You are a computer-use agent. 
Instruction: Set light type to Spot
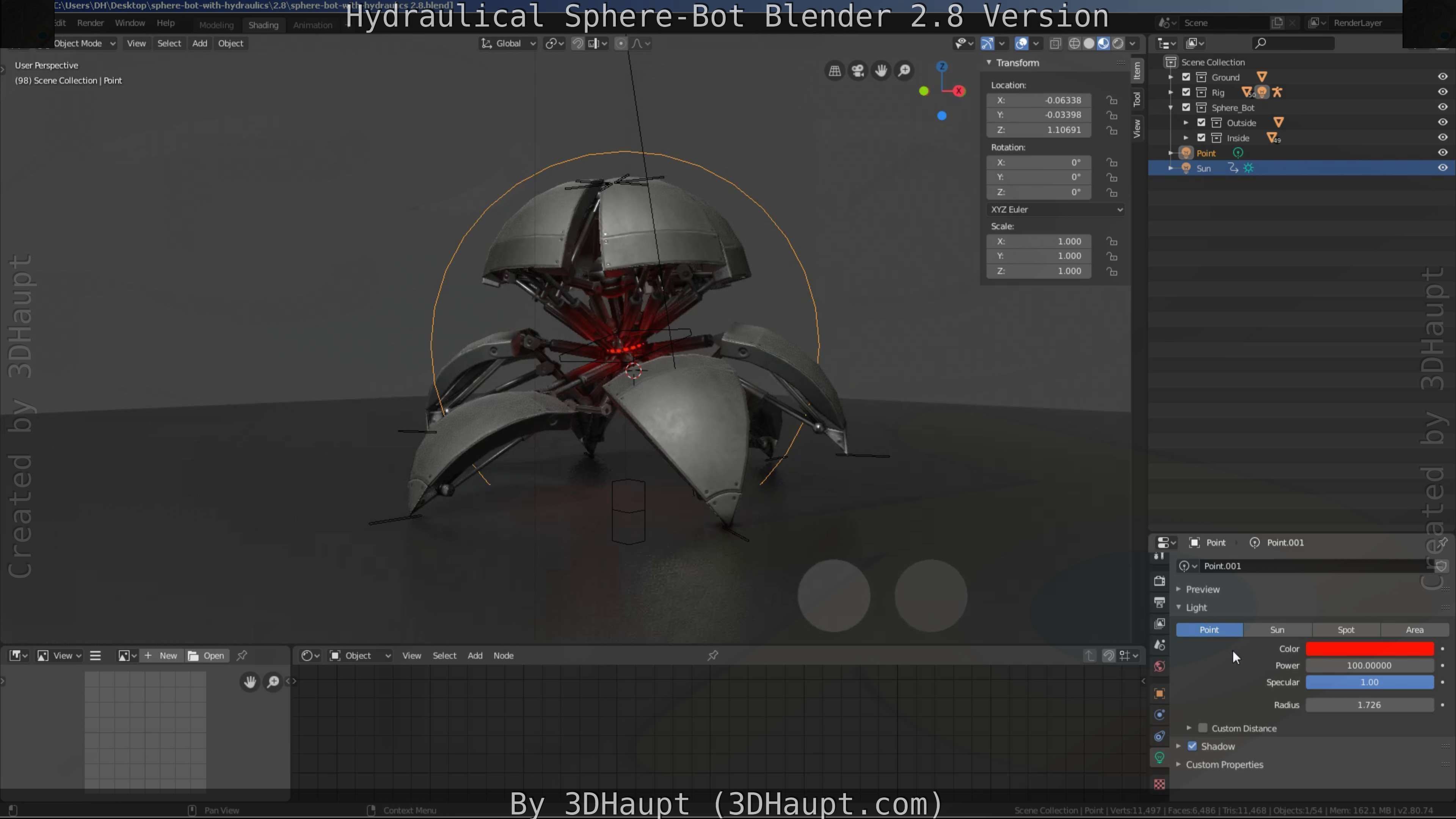[x=1346, y=630]
